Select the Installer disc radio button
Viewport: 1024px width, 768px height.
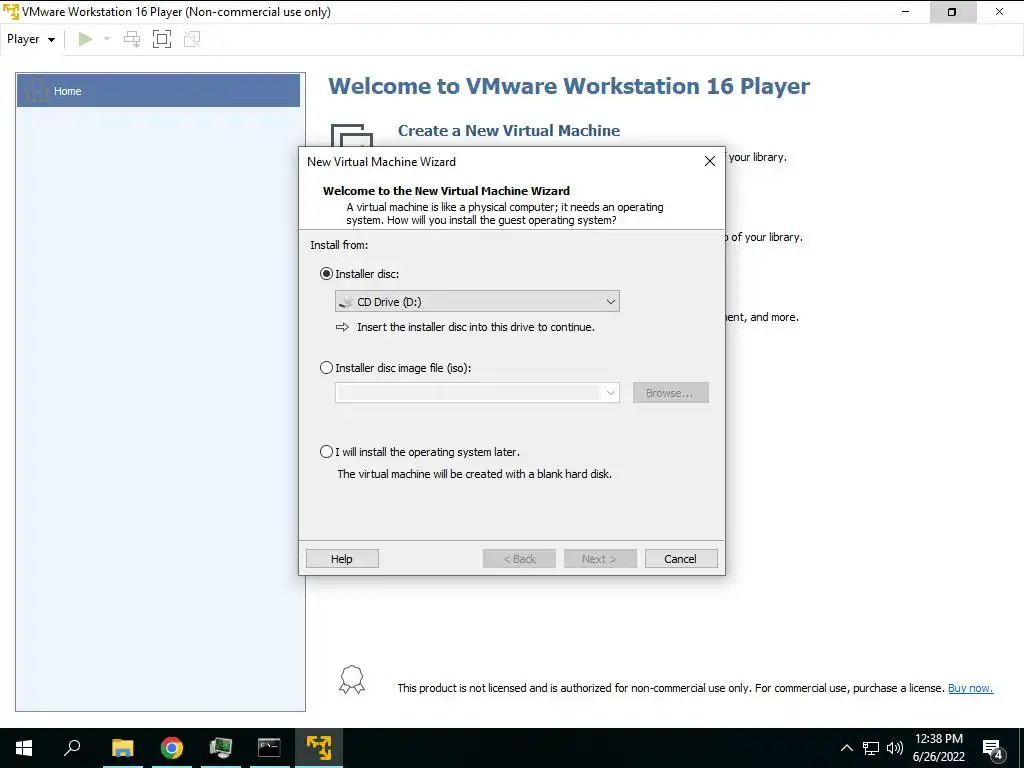click(326, 274)
